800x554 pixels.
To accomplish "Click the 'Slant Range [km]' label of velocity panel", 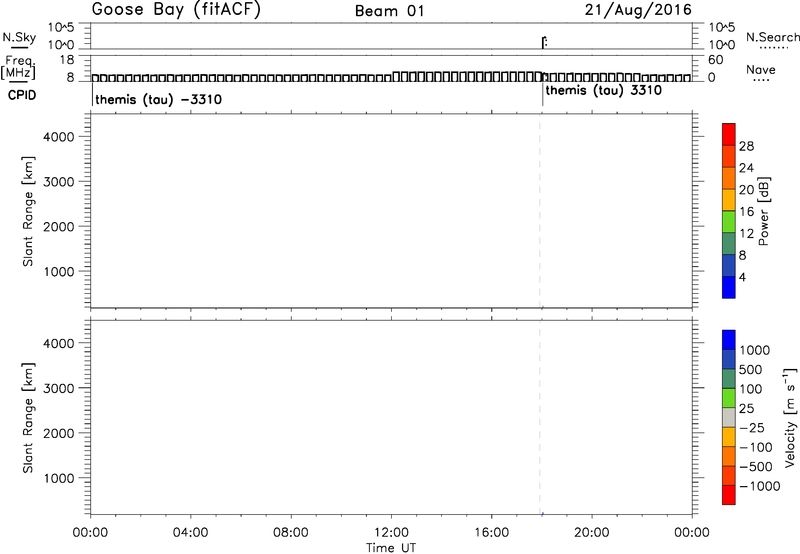I will (x=28, y=418).
